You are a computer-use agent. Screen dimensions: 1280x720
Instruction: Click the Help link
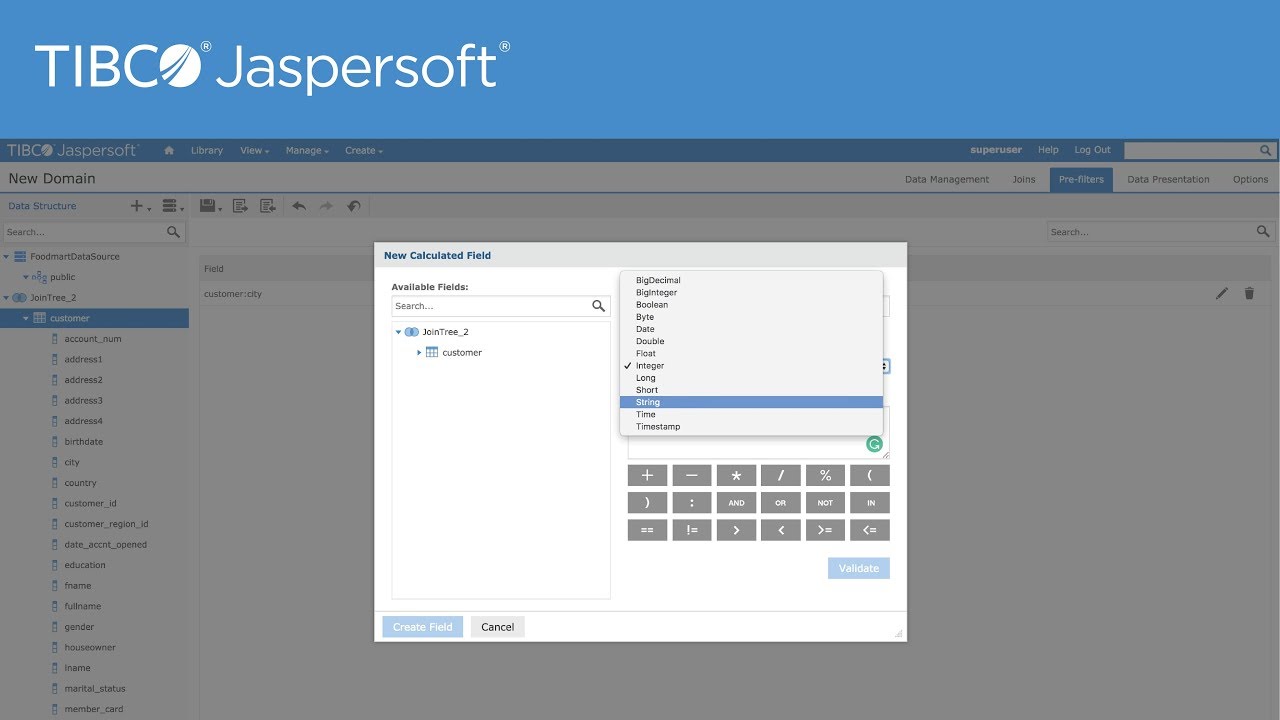point(1048,150)
